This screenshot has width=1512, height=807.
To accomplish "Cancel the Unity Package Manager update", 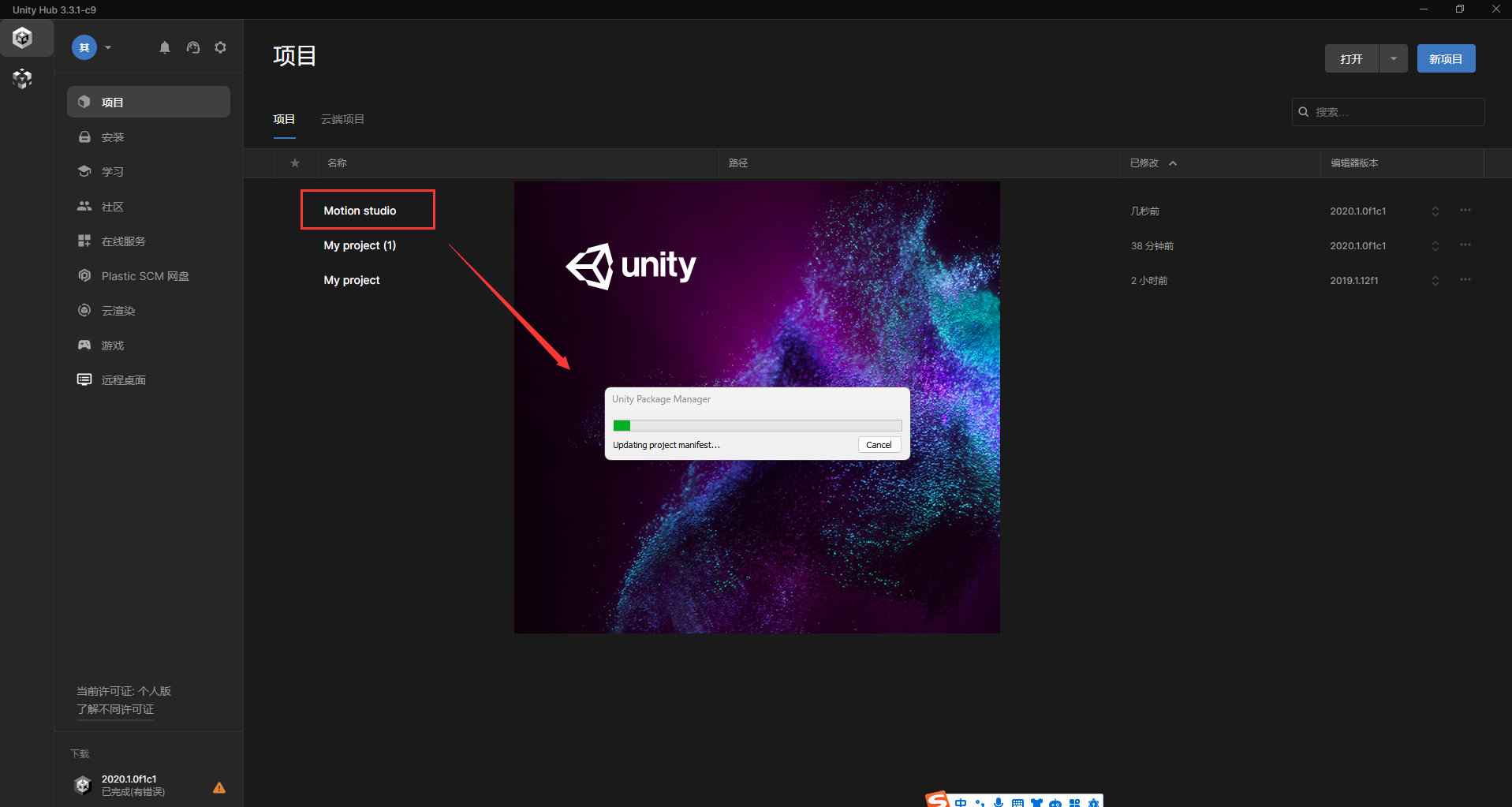I will 879,445.
